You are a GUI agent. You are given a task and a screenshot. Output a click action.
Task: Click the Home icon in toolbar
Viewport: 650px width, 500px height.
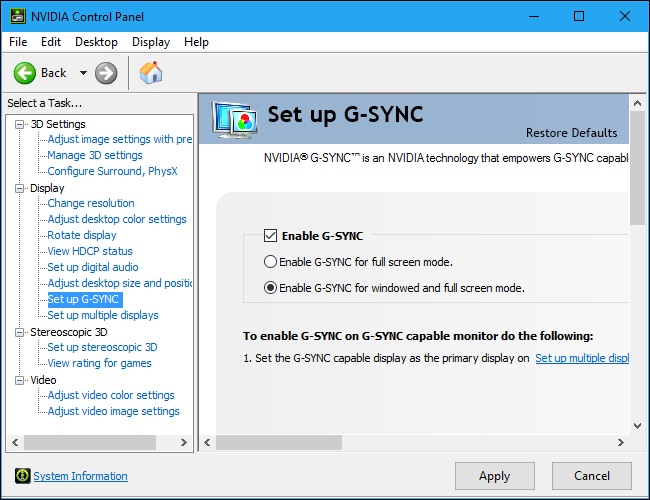151,73
